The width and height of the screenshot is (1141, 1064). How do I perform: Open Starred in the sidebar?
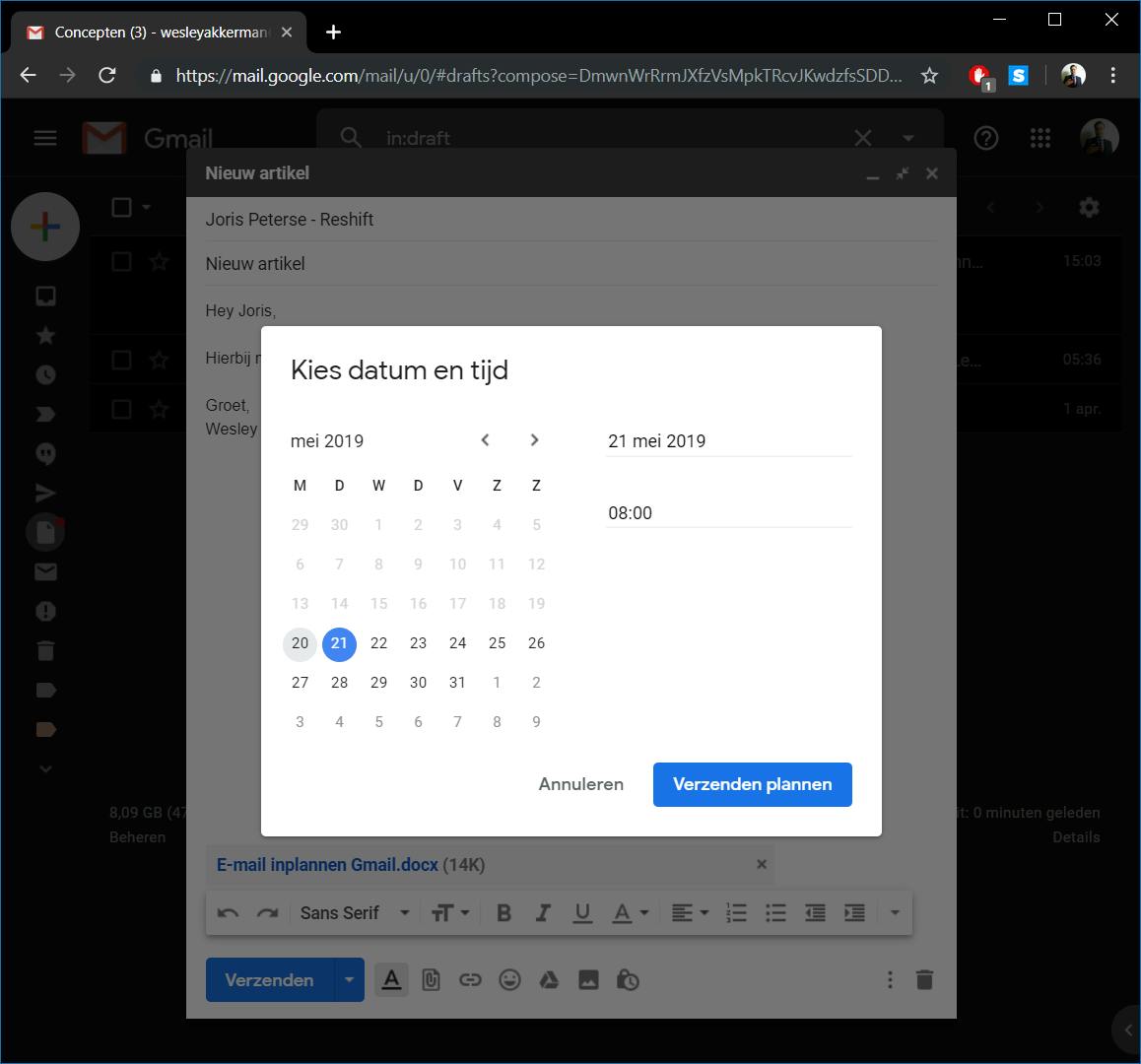(45, 336)
